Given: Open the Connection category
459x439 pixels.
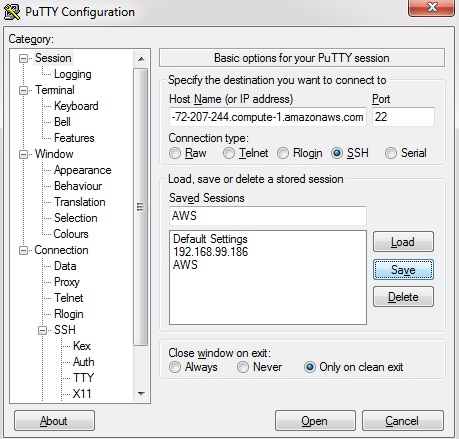Looking at the screenshot, I should (x=61, y=250).
